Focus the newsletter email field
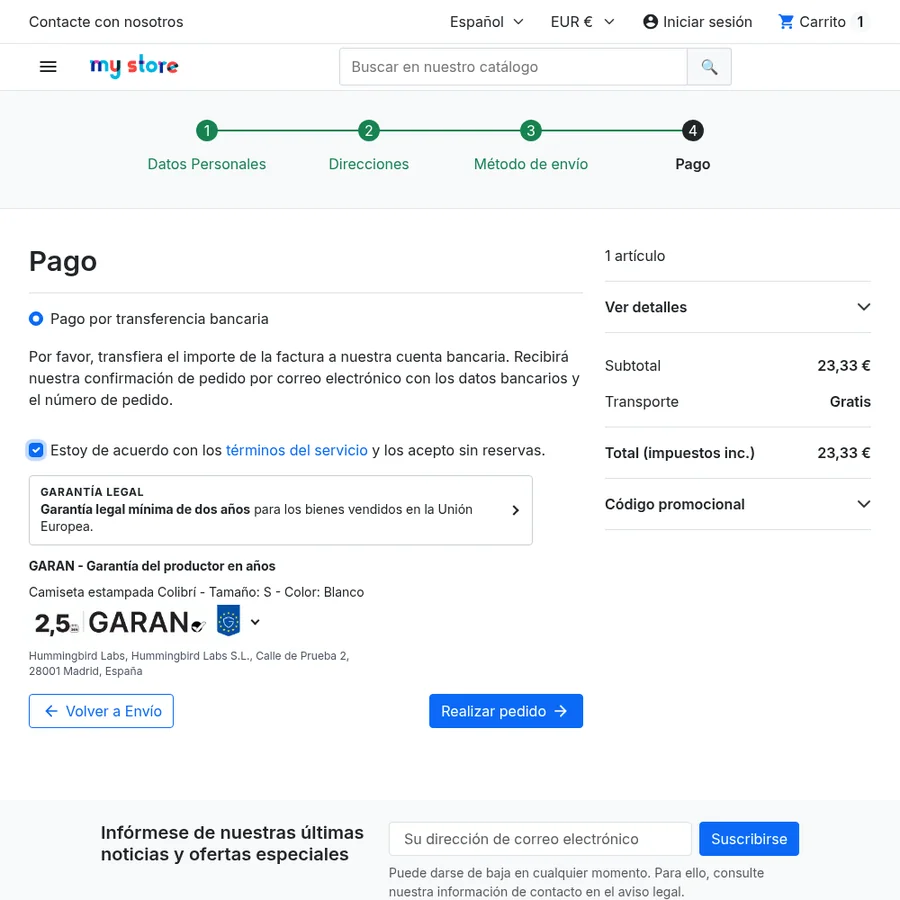The image size is (900, 900). click(540, 839)
